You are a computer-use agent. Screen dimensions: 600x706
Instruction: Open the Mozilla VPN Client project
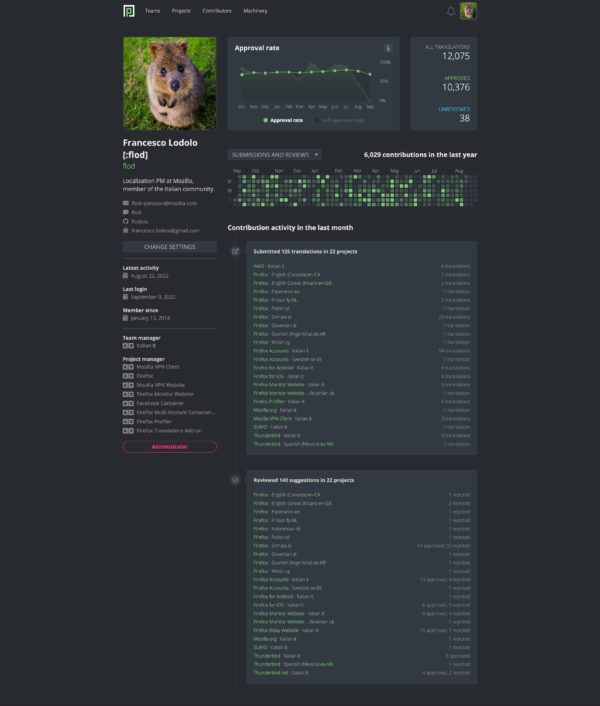coord(158,367)
